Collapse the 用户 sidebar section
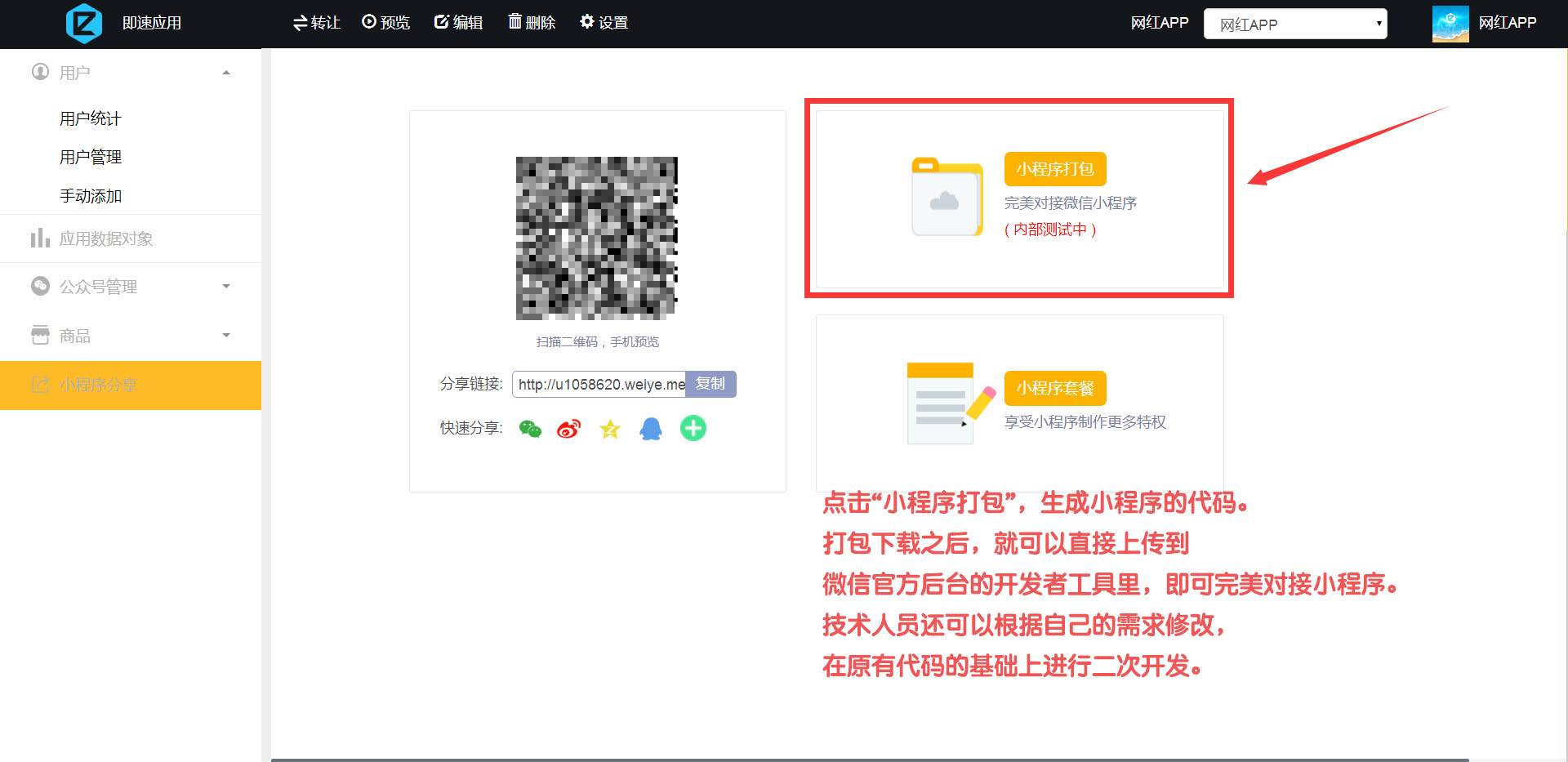The image size is (1568, 762). (x=226, y=73)
